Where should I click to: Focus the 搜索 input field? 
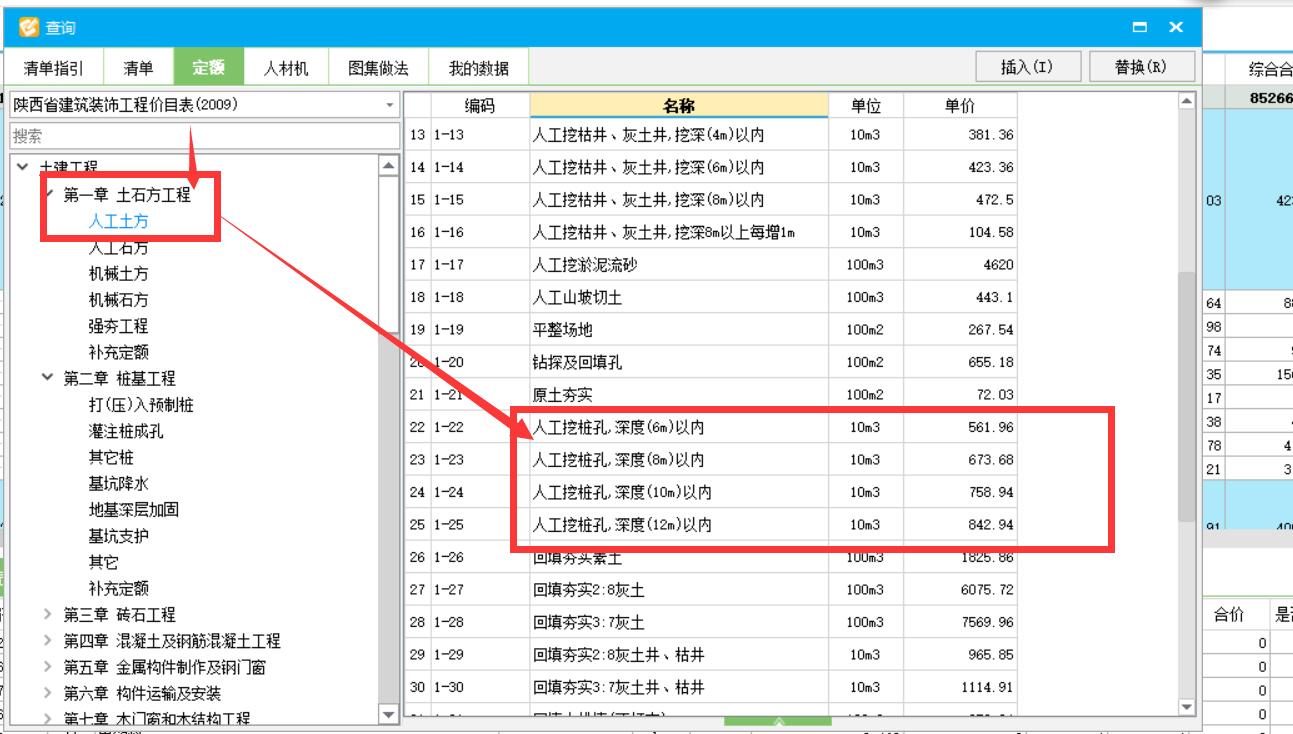205,136
